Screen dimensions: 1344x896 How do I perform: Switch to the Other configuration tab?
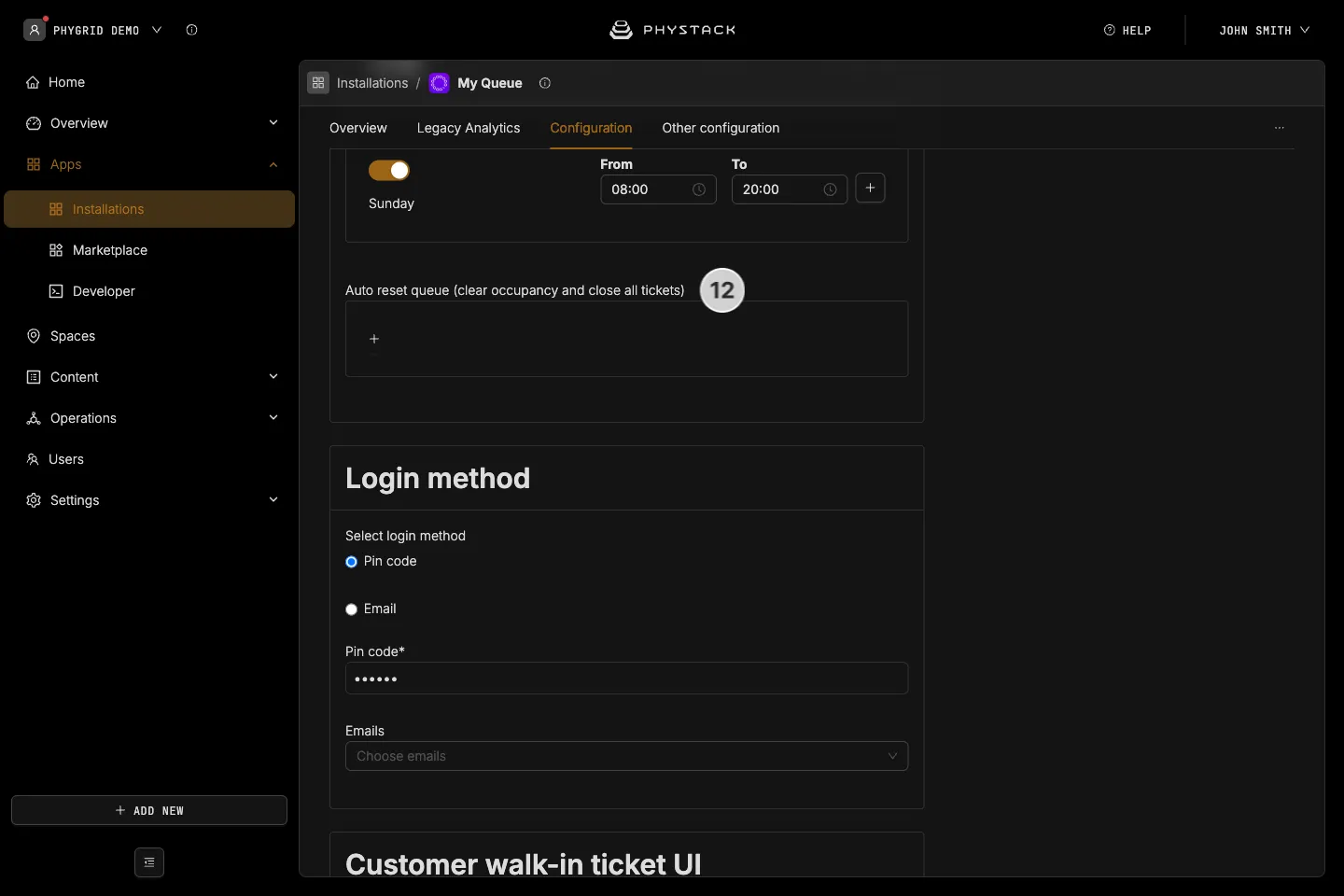tap(721, 128)
